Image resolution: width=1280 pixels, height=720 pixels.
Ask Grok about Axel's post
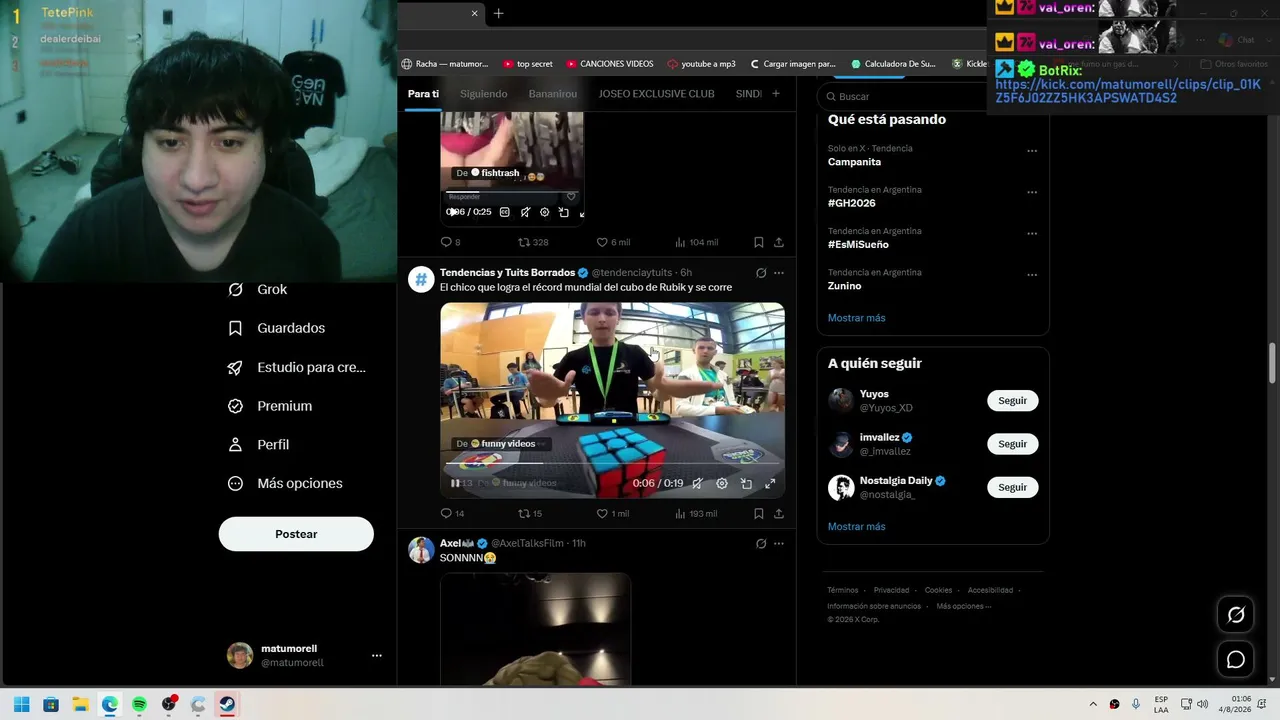[x=761, y=544]
